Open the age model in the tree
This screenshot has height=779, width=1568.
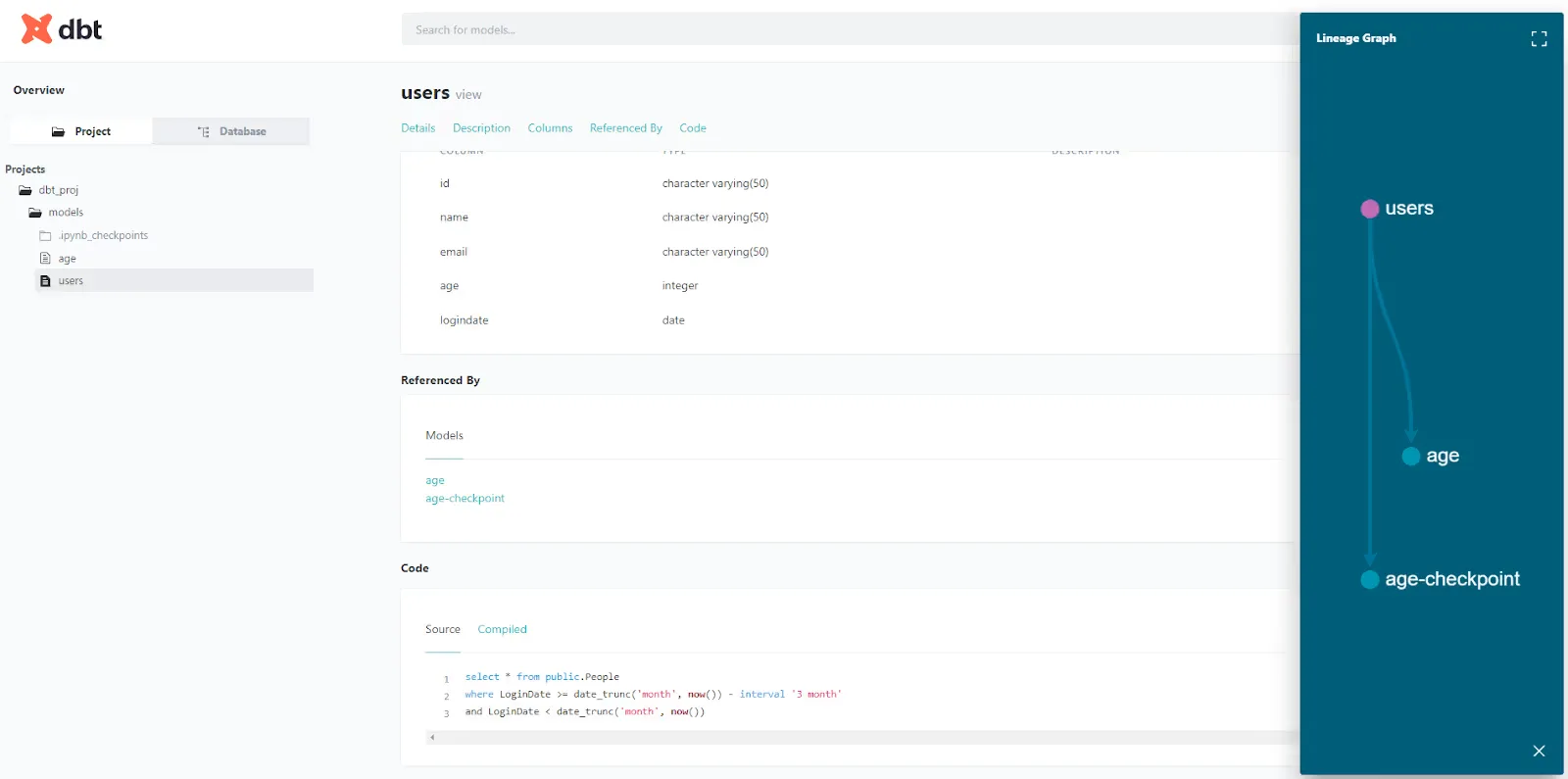[x=67, y=259]
